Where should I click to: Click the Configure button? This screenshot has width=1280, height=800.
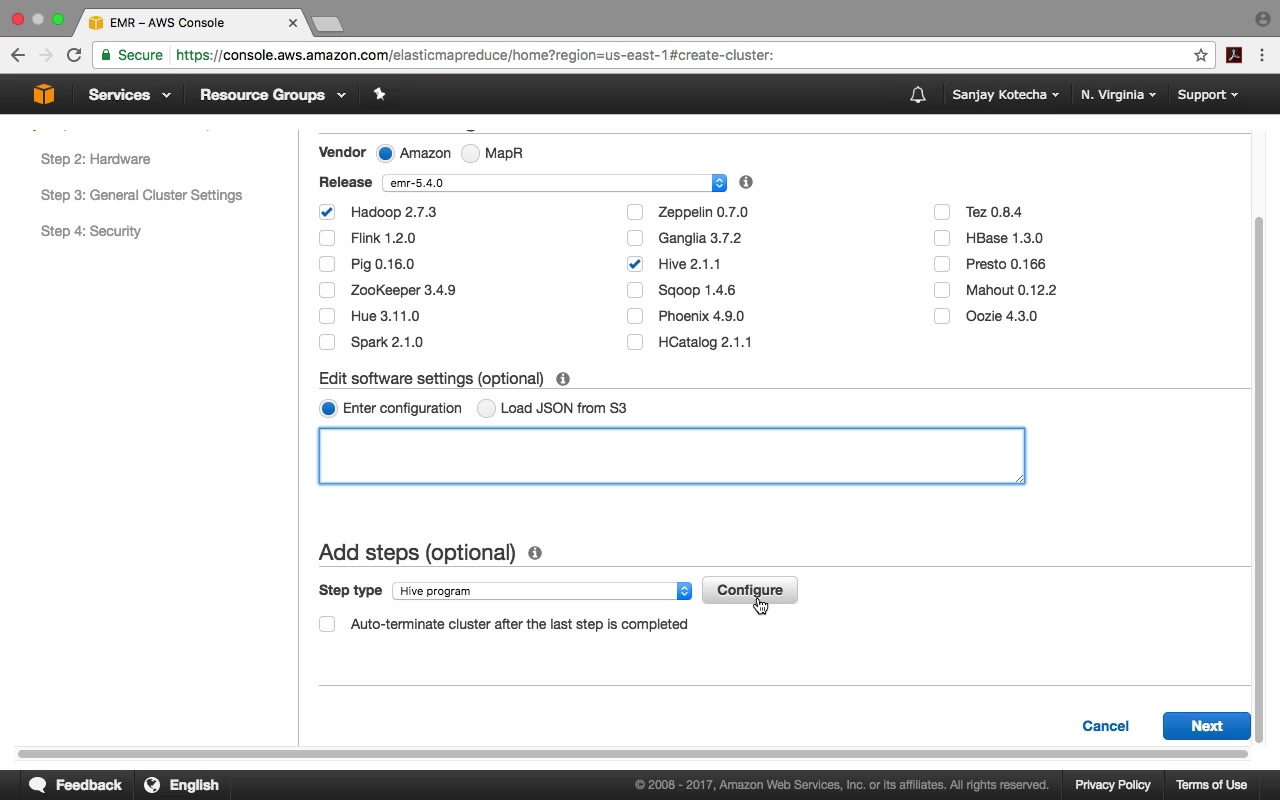(749, 590)
